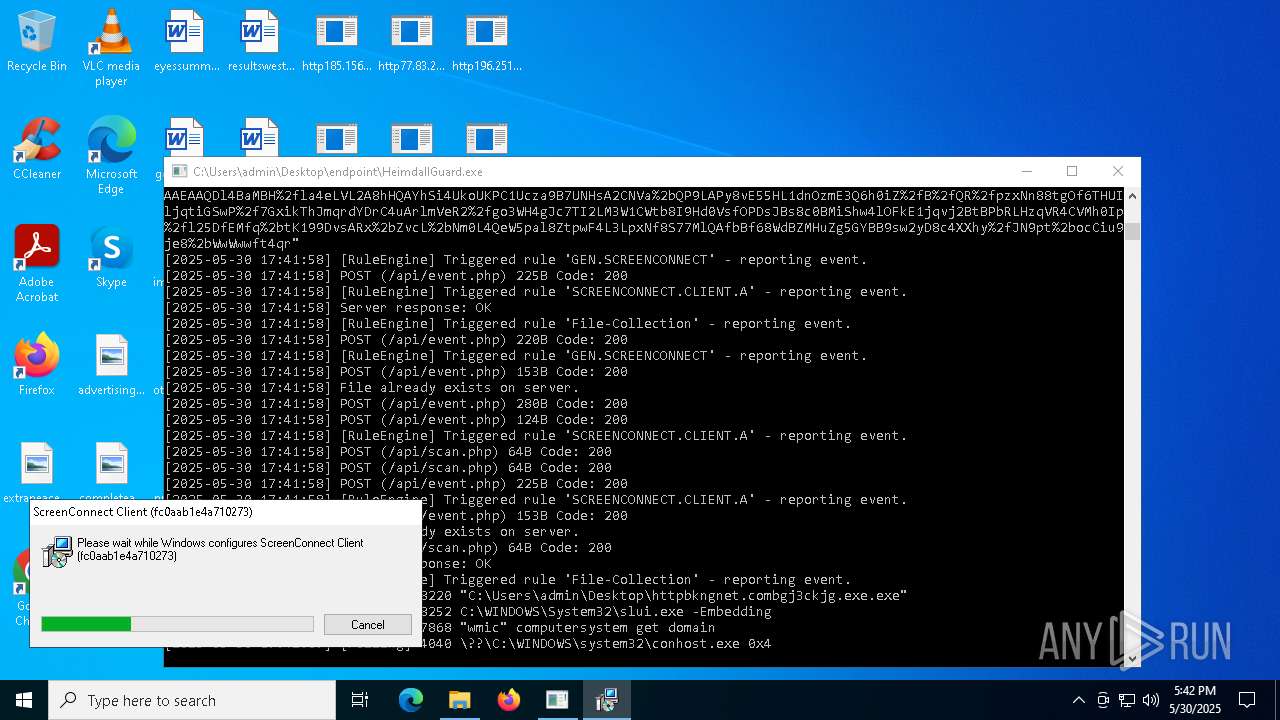
Task: Click the ScreenConnect installer icon in the dialog
Action: (57, 551)
